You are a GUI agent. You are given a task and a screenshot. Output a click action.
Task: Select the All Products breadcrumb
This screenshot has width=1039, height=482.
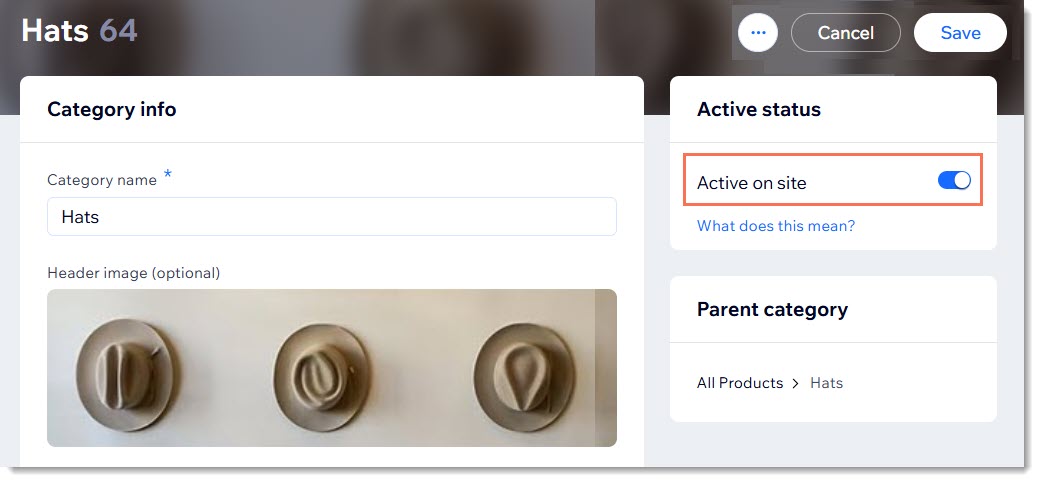coord(740,383)
